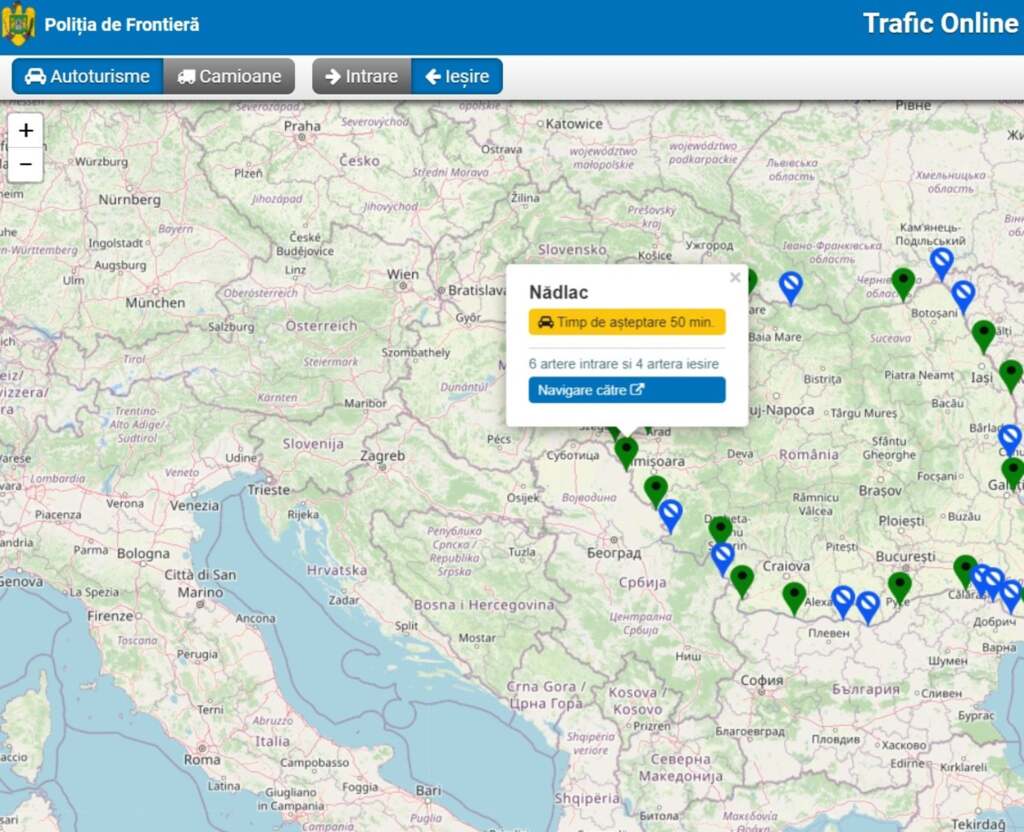The height and width of the screenshot is (832, 1024).
Task: Open the Trafic Online header title
Action: 939,24
